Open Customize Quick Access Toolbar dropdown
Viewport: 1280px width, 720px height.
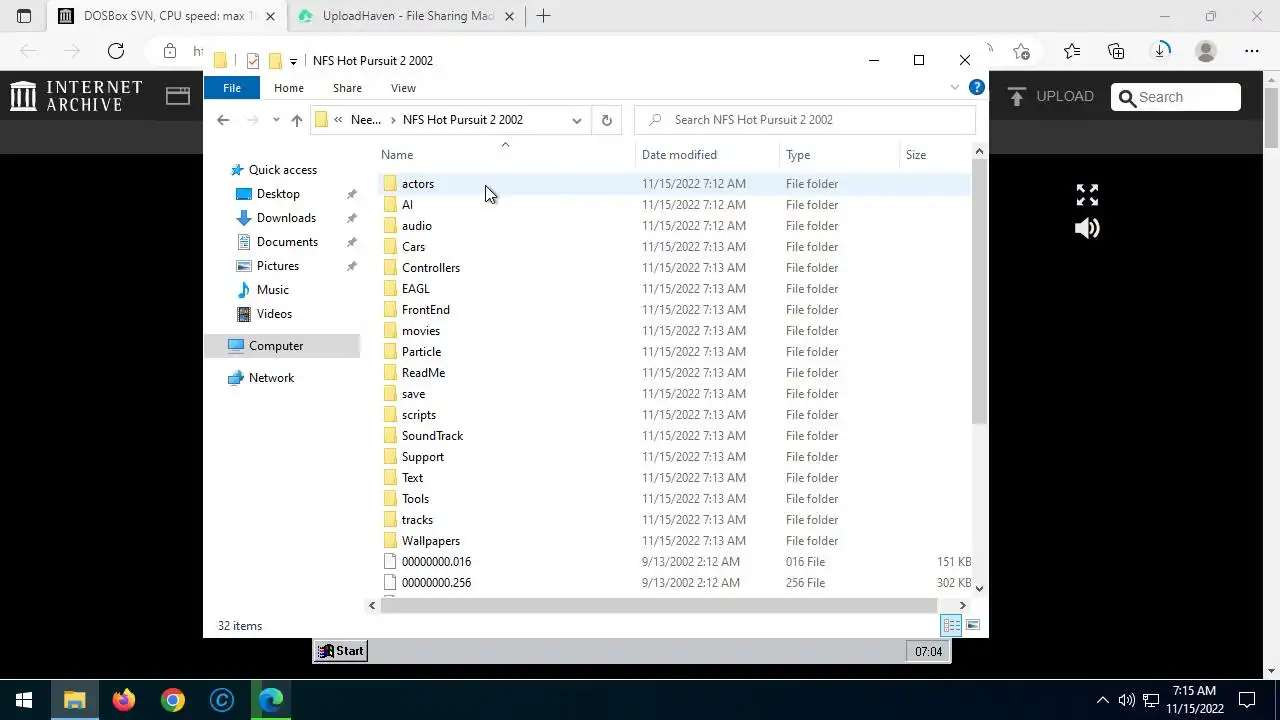(x=293, y=62)
